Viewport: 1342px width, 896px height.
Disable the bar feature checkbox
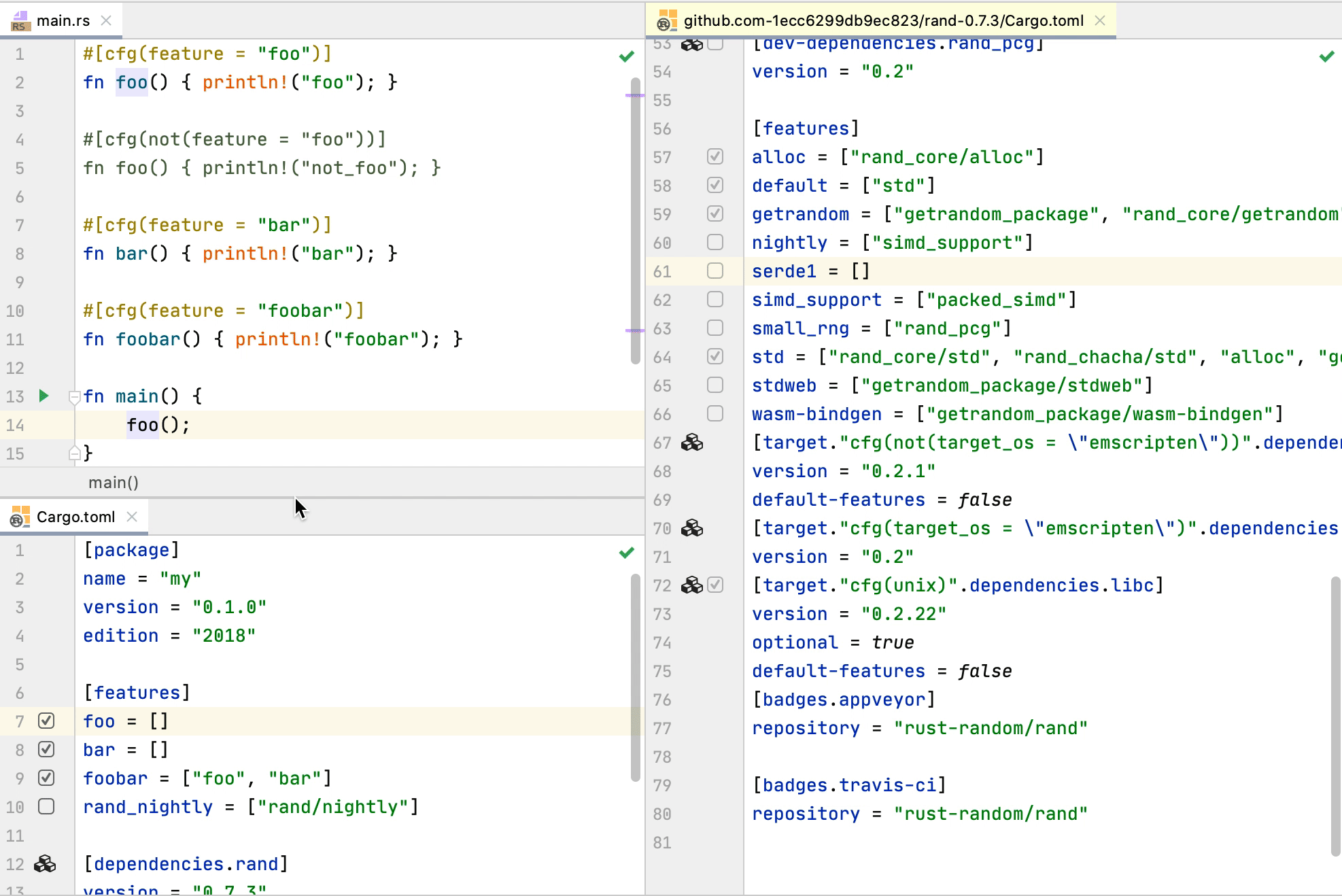[46, 749]
